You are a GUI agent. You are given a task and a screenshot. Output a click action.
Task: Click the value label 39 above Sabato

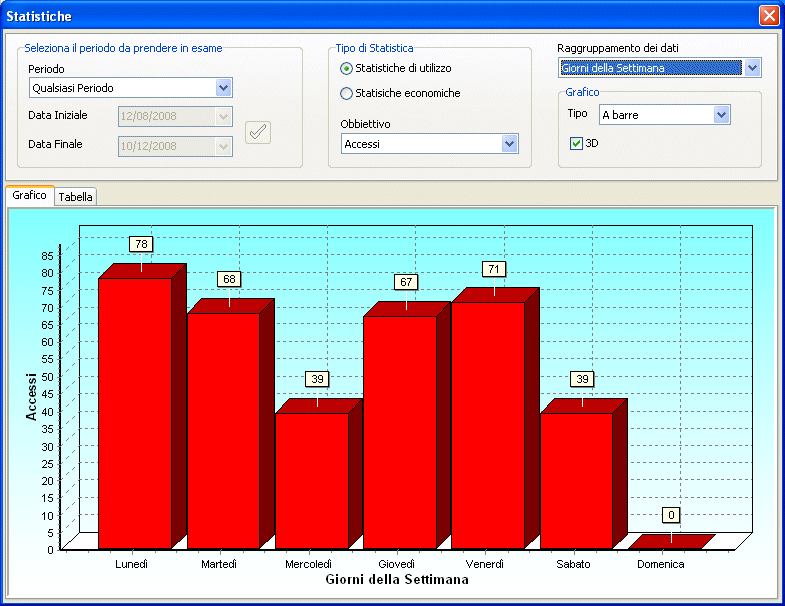point(582,379)
